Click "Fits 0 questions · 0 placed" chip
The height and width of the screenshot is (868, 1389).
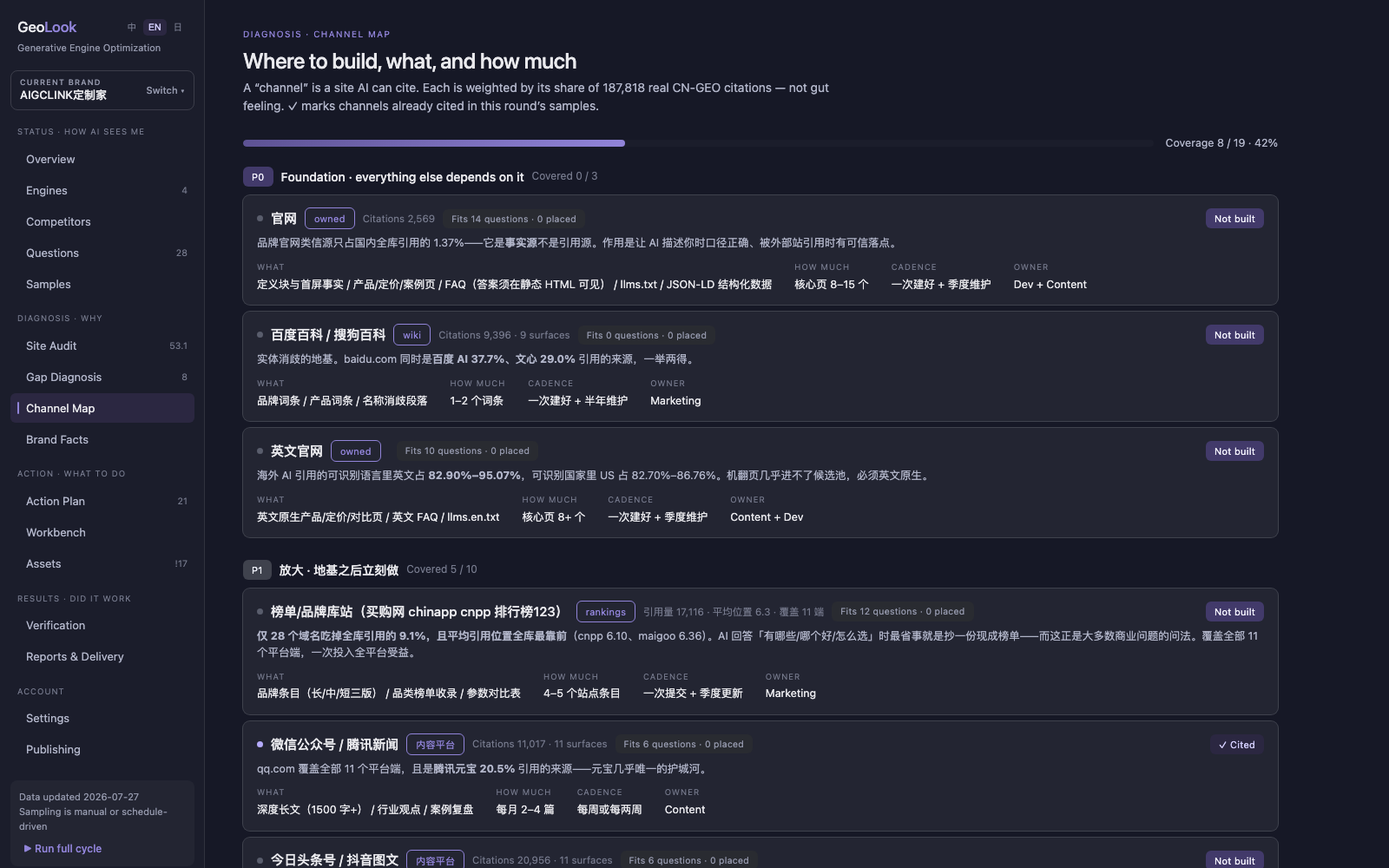coord(647,335)
